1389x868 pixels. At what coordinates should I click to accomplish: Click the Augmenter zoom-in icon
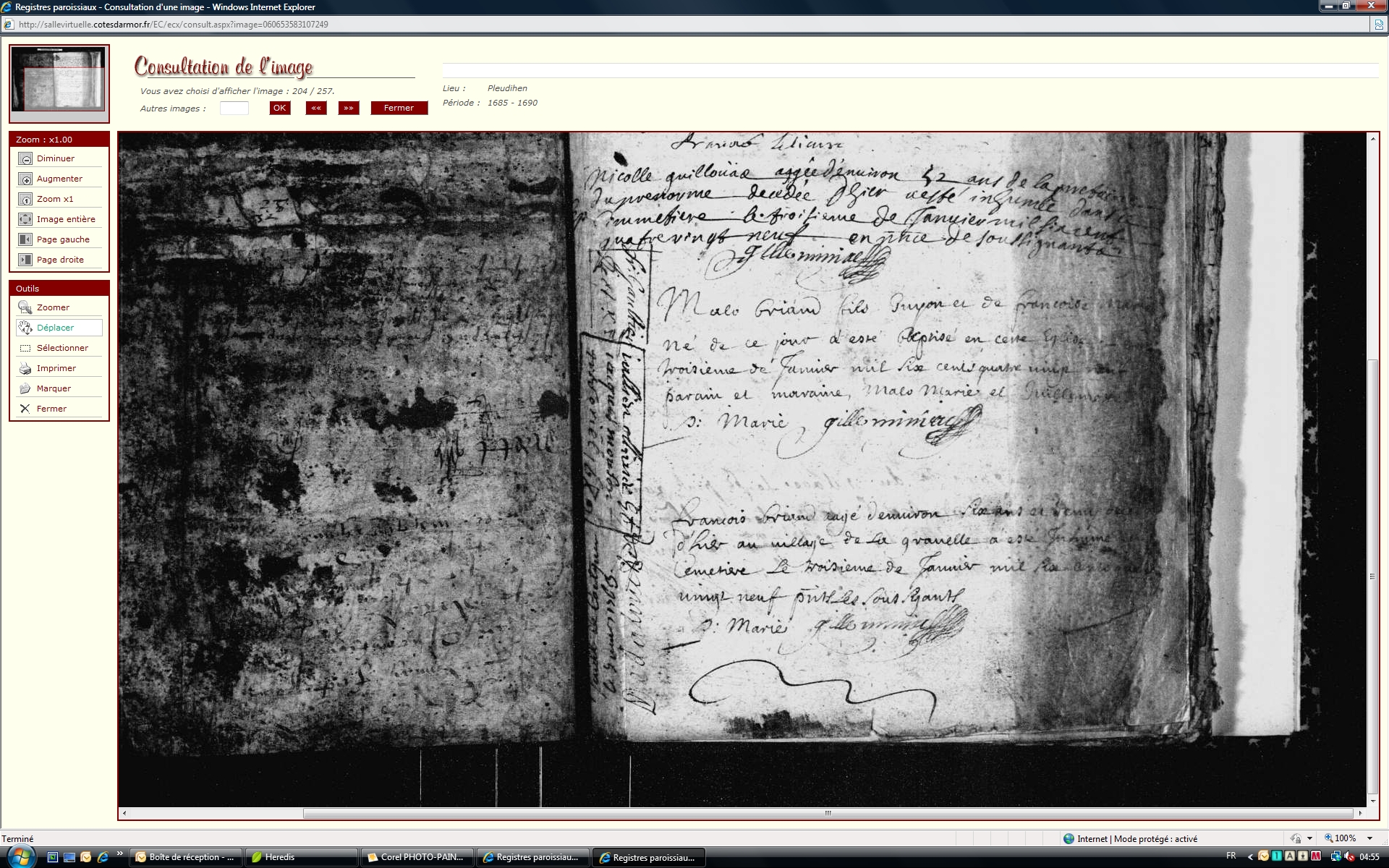25,179
